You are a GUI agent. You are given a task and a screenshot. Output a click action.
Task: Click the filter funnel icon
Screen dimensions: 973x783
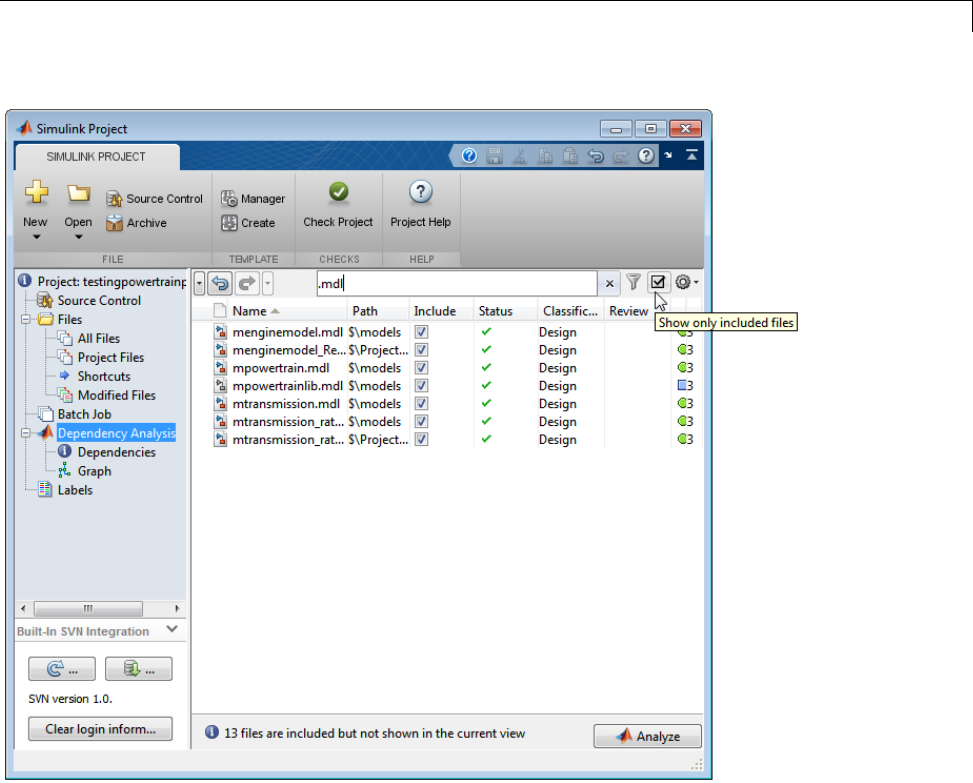click(x=633, y=282)
